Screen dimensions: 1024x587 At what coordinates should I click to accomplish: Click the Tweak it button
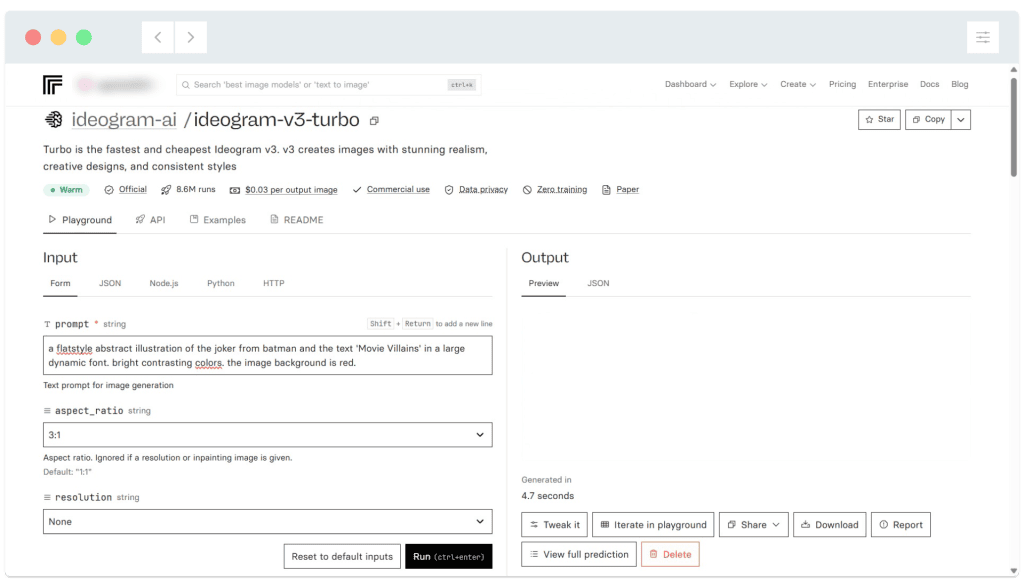pos(554,525)
